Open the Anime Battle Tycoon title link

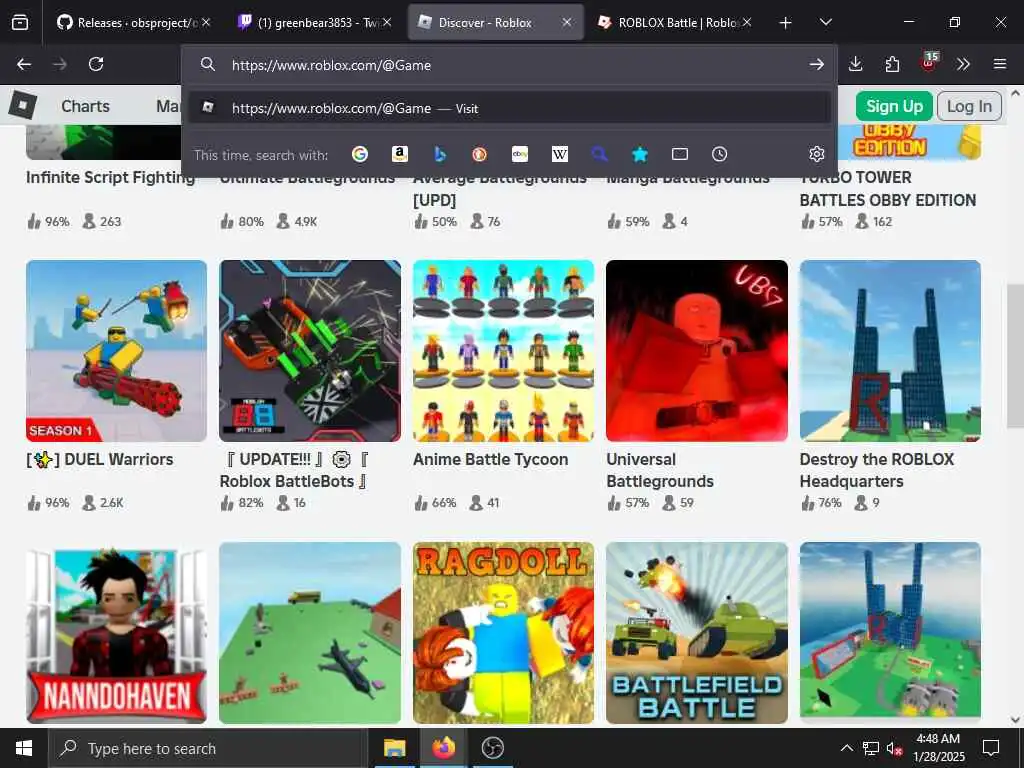490,459
